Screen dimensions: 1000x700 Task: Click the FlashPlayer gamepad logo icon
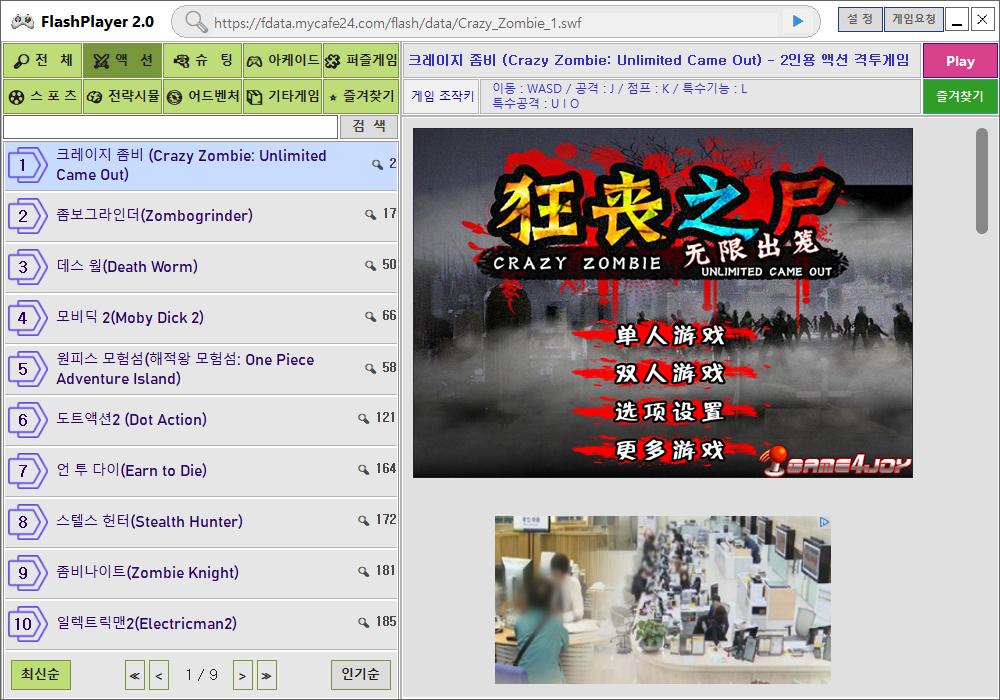22,22
